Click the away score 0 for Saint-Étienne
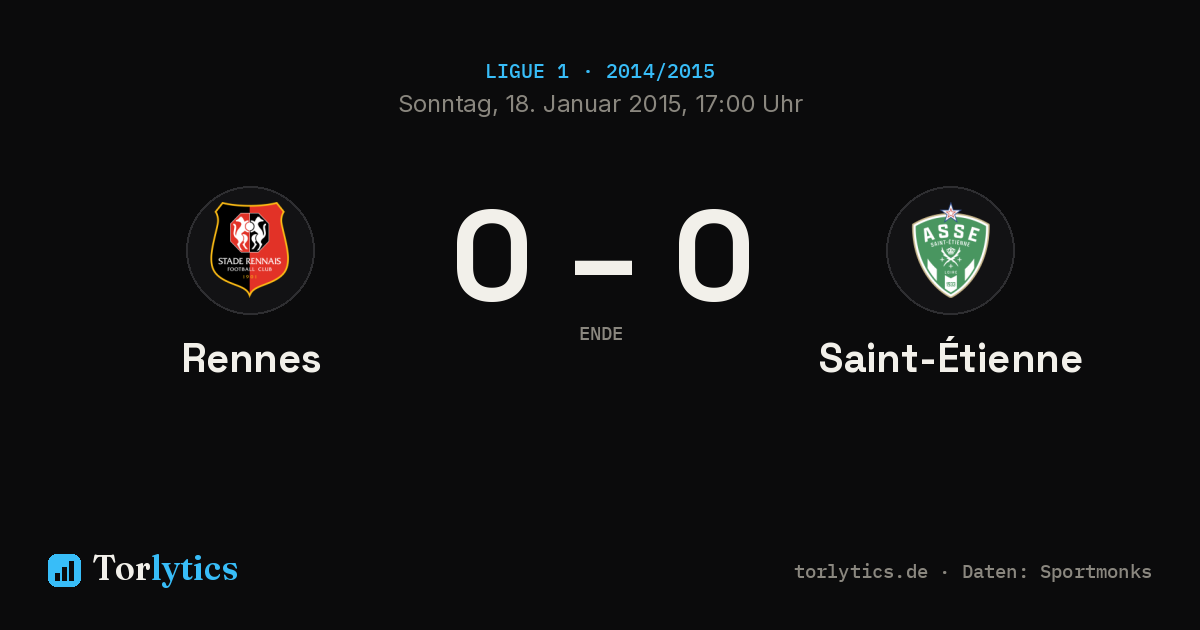Image resolution: width=1200 pixels, height=630 pixels. coord(714,257)
